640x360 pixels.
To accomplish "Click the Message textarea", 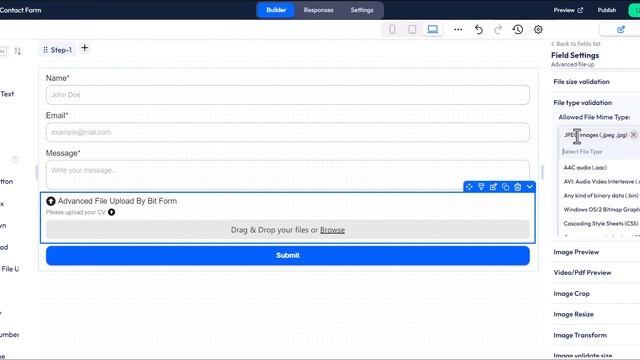I will pos(288,175).
